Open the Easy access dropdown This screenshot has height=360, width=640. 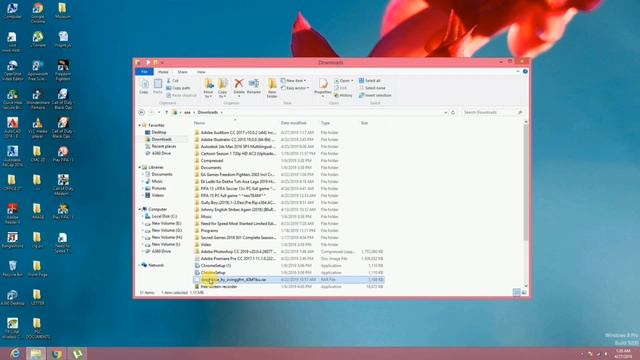tap(295, 88)
